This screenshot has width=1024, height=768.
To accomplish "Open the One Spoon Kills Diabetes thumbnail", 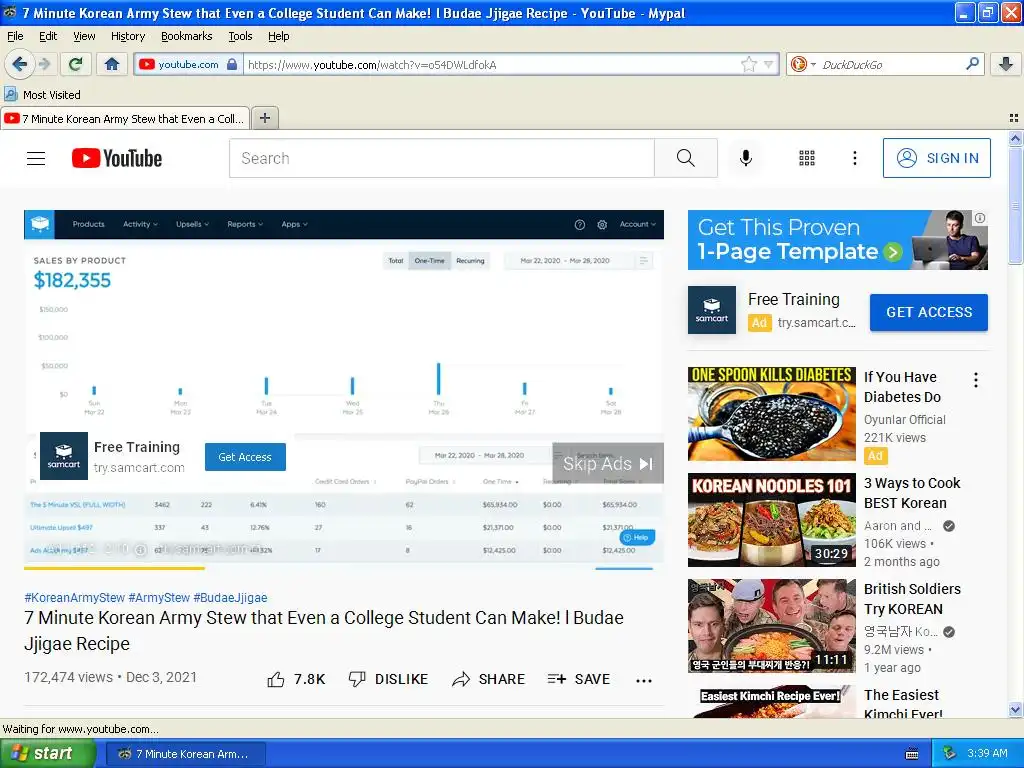I will coord(771,414).
